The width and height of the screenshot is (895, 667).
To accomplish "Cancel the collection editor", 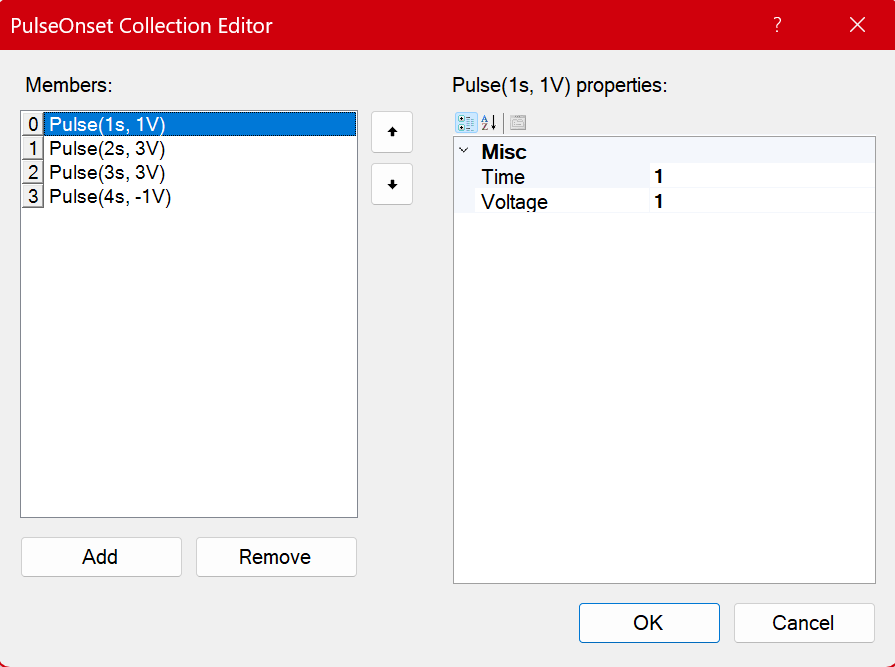I will [x=804, y=623].
